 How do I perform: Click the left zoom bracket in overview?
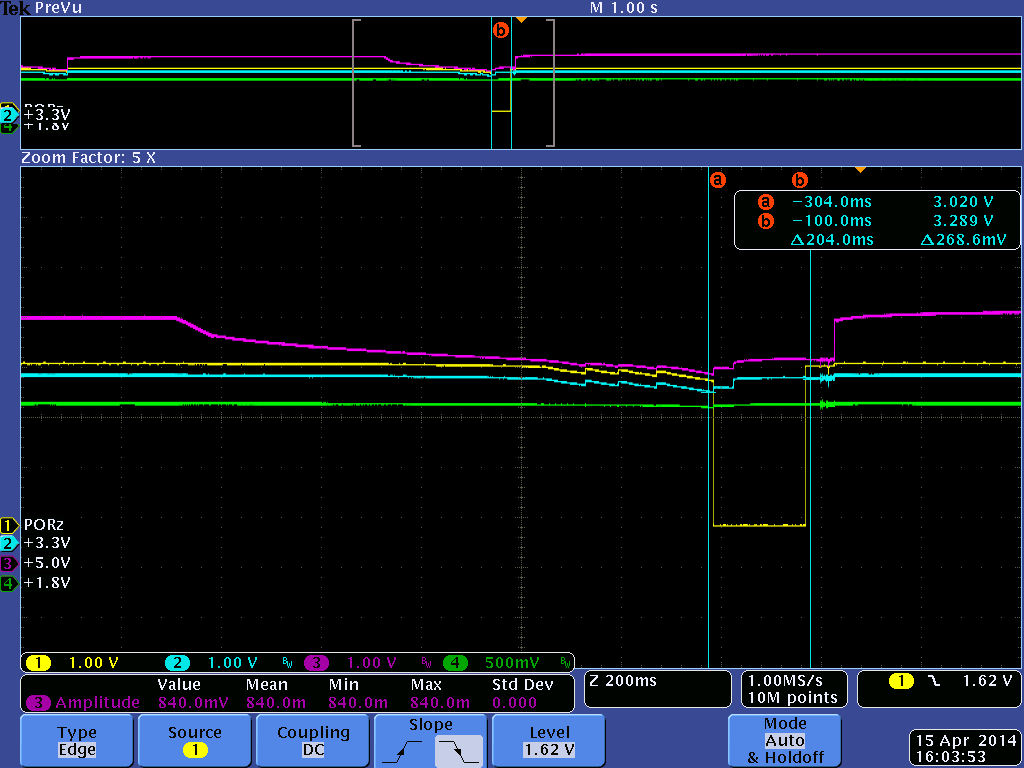coord(356,83)
